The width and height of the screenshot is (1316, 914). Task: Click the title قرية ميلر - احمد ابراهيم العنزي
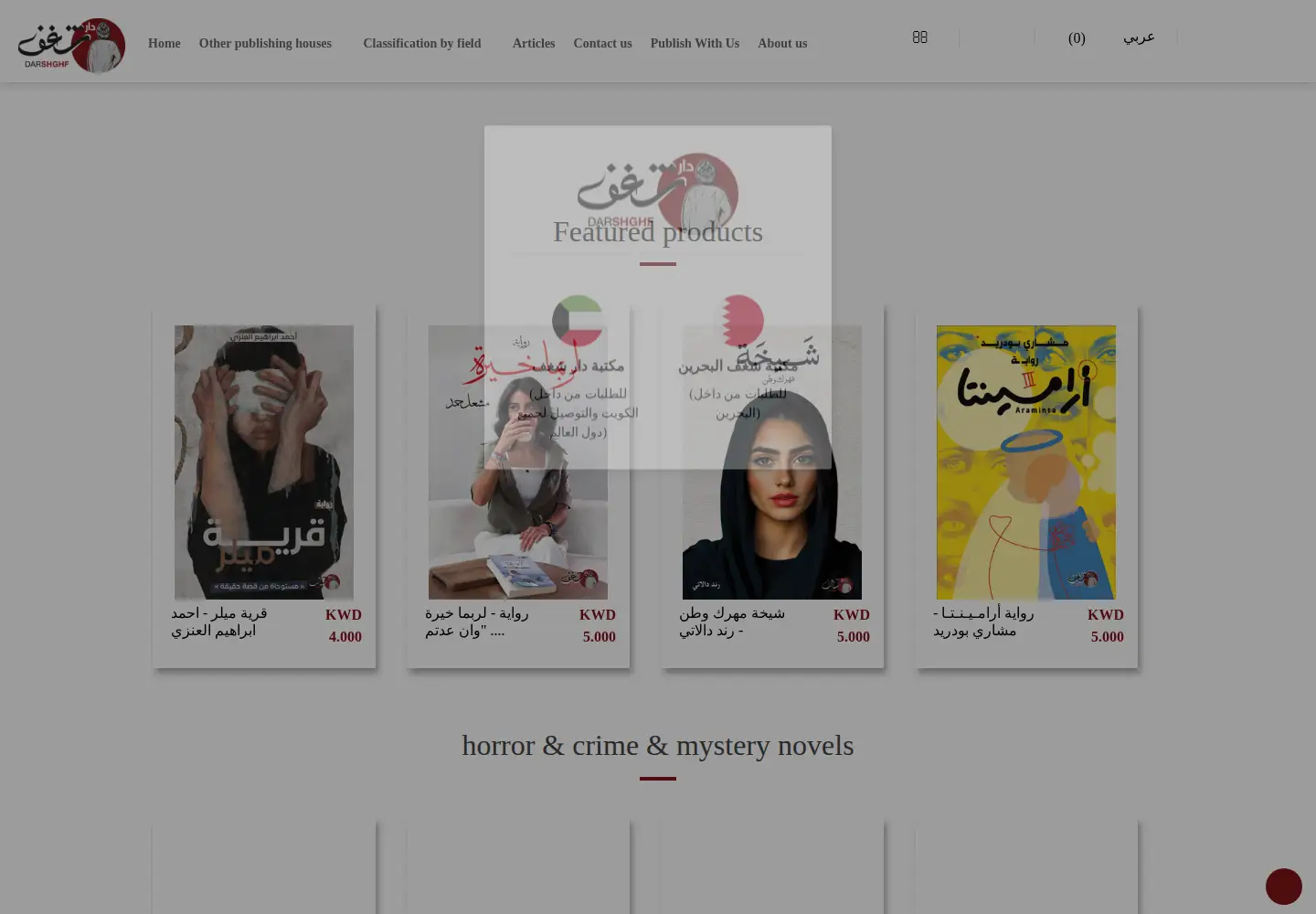(219, 622)
